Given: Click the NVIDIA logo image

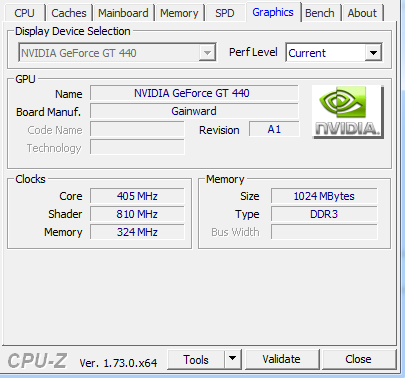Looking at the screenshot, I should 348,112.
